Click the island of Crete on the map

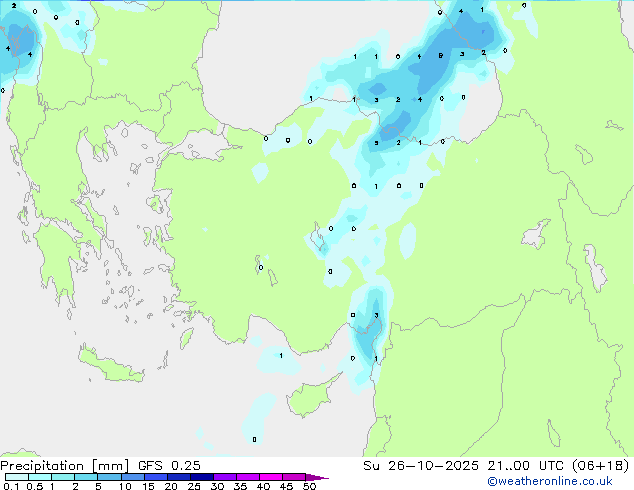click(109, 366)
